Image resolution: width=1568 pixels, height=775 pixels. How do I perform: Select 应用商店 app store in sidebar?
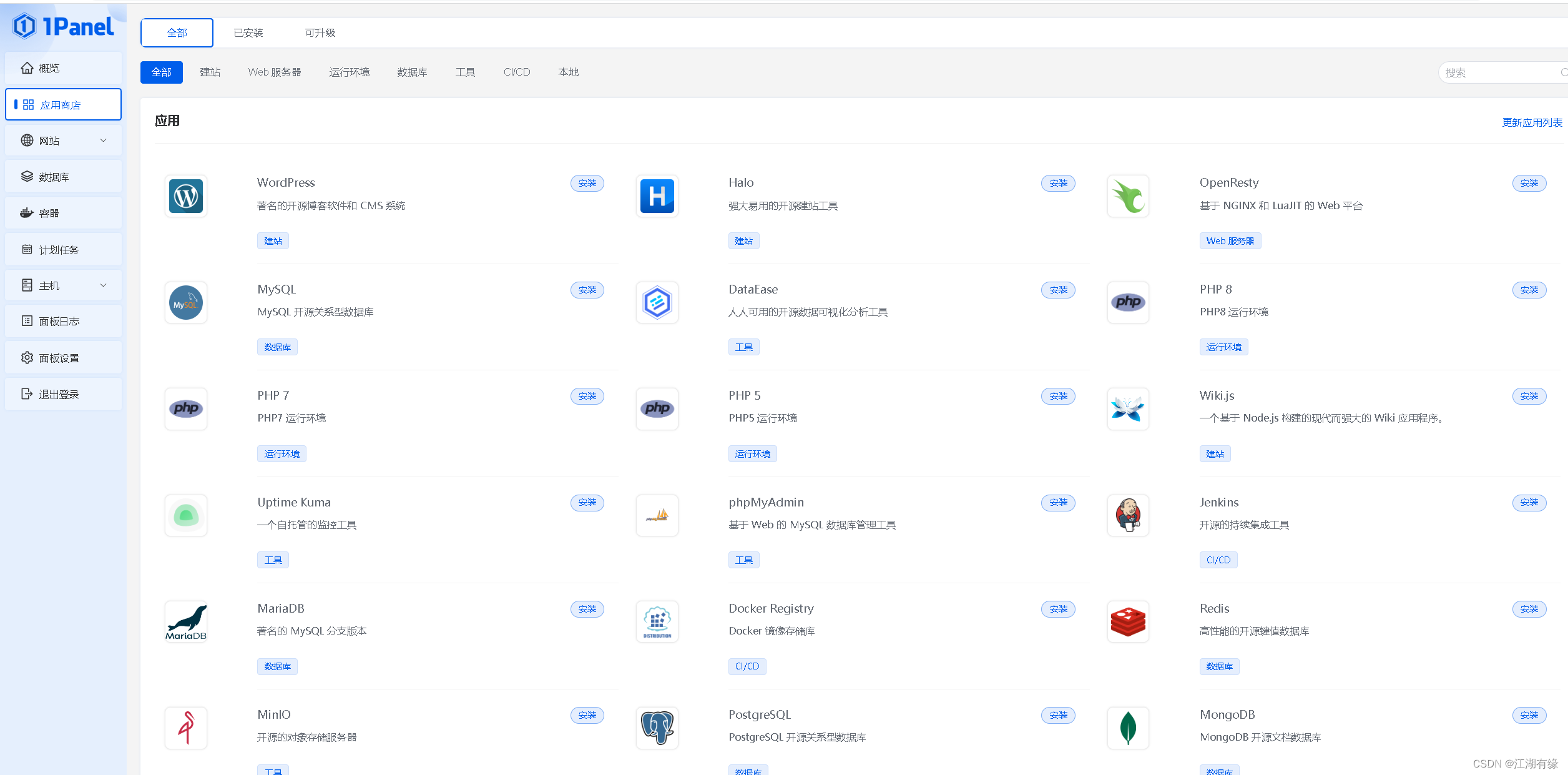coord(63,104)
